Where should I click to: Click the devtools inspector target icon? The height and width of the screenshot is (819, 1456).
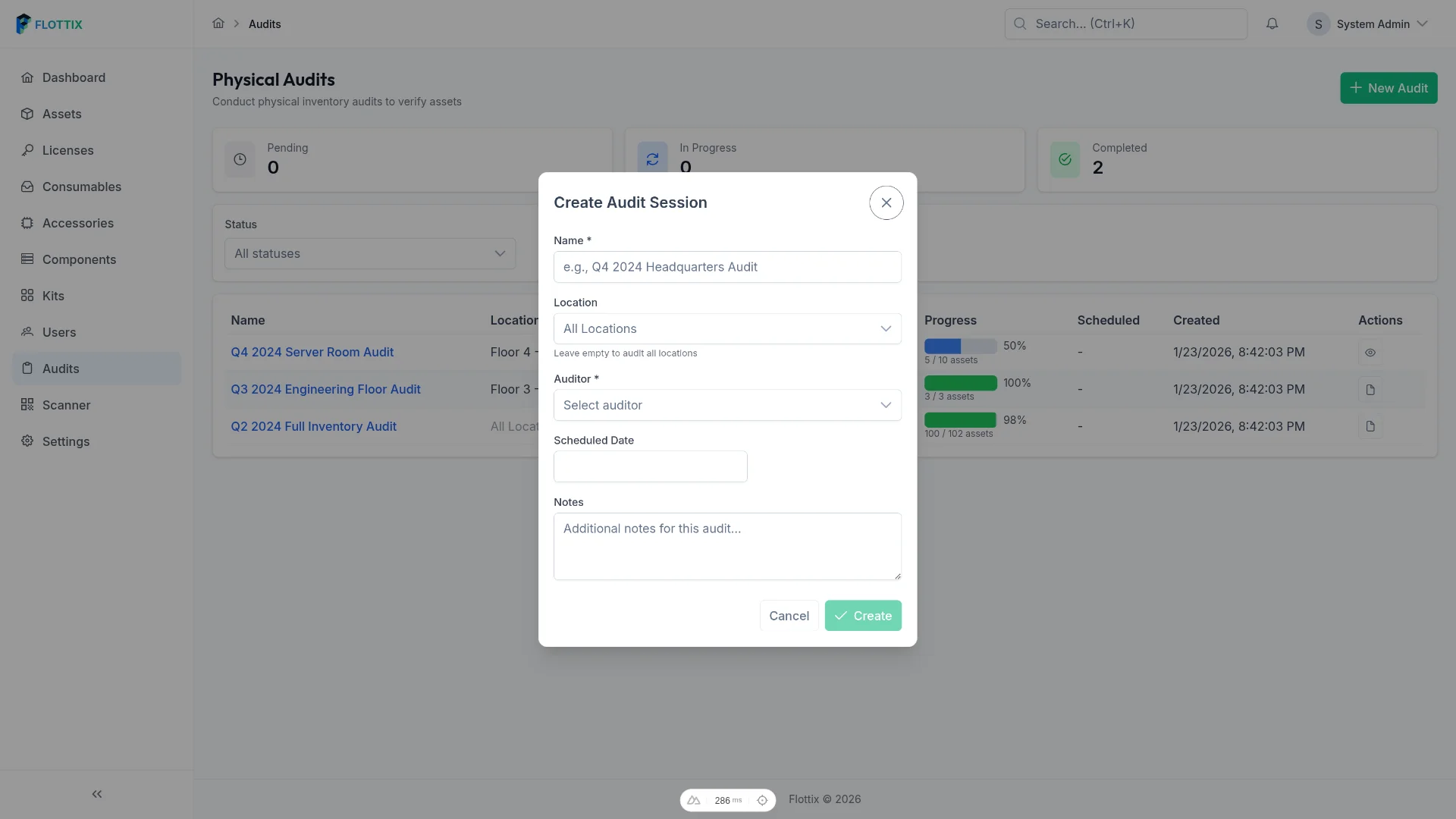tap(762, 800)
